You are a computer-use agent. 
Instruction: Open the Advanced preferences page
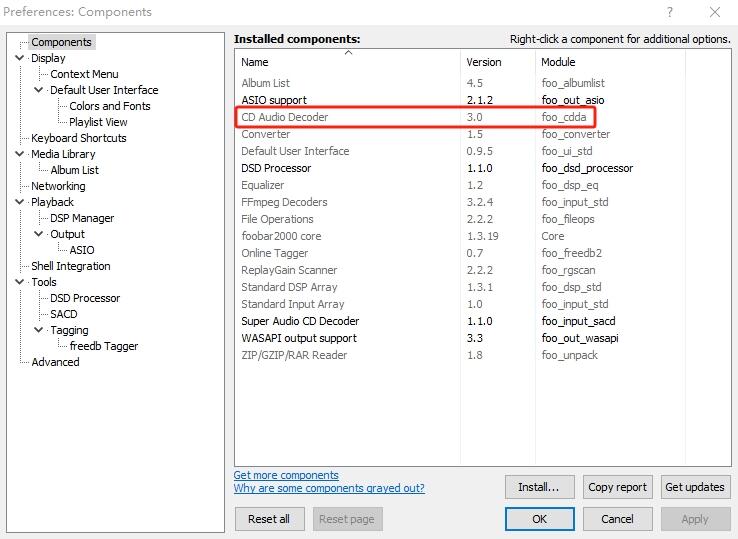tap(55, 362)
